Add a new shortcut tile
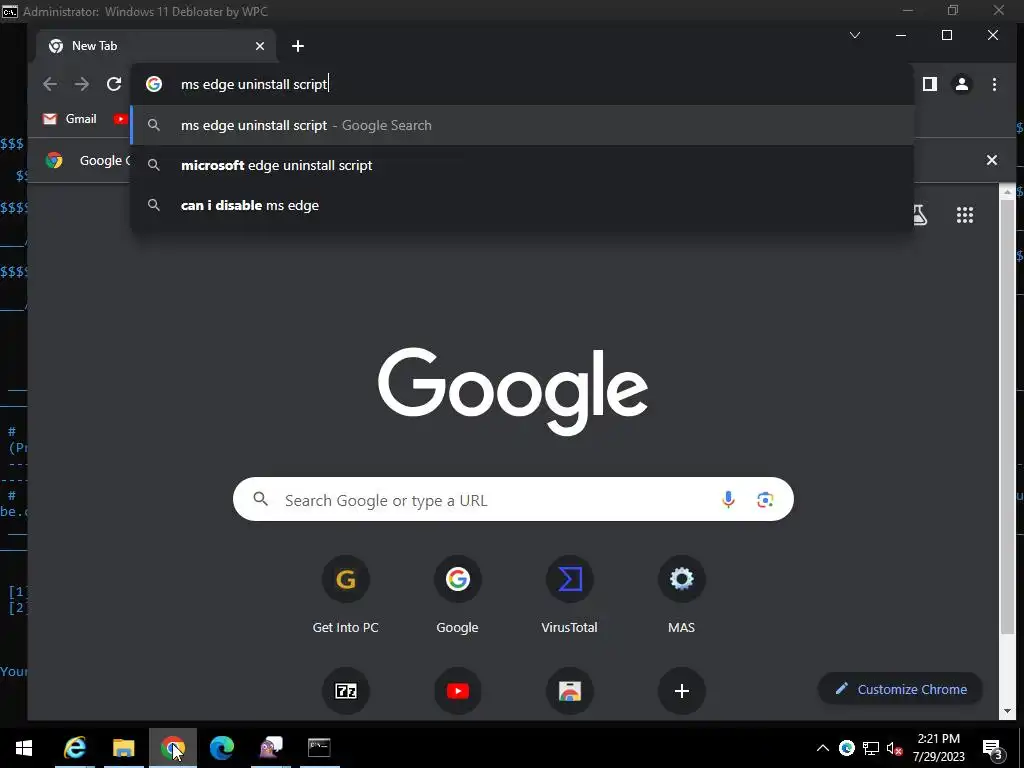This screenshot has width=1024, height=768. pyautogui.click(x=681, y=691)
